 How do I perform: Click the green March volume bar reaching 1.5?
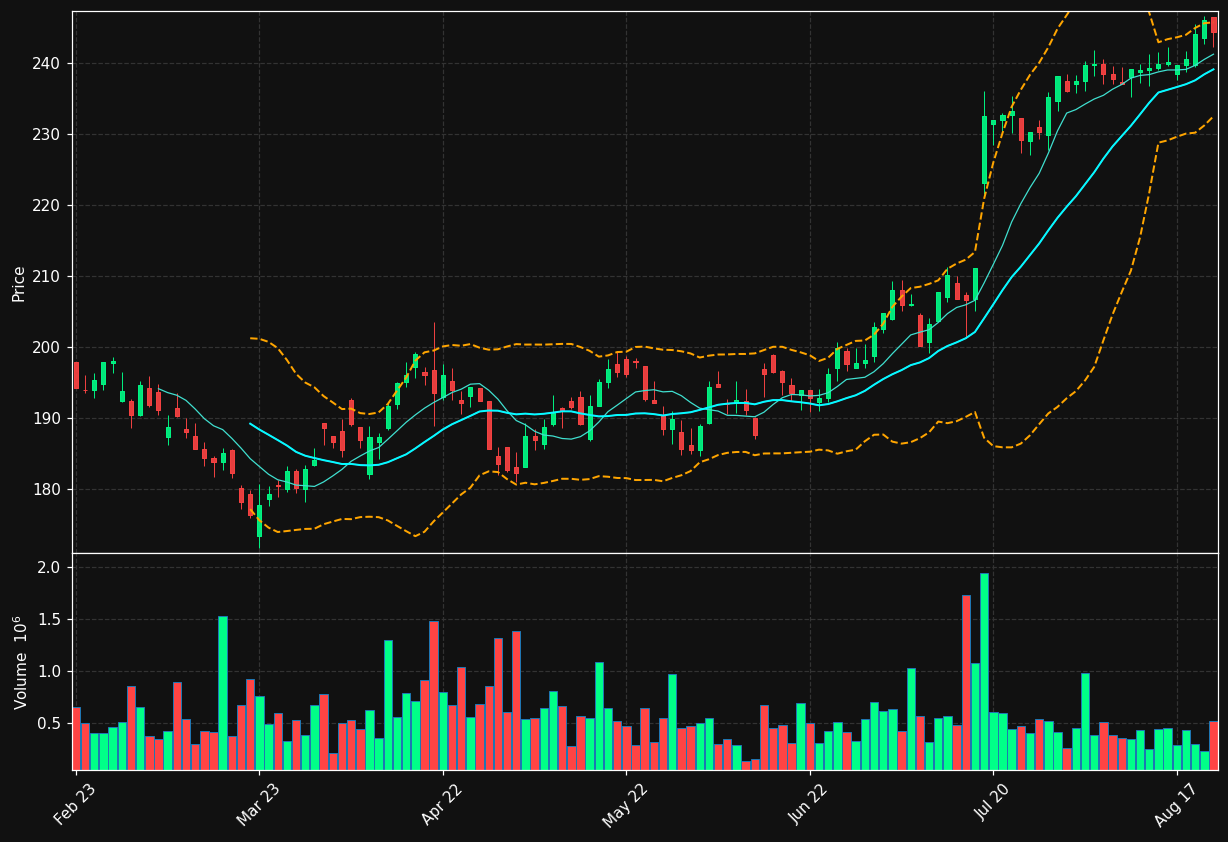click(223, 693)
